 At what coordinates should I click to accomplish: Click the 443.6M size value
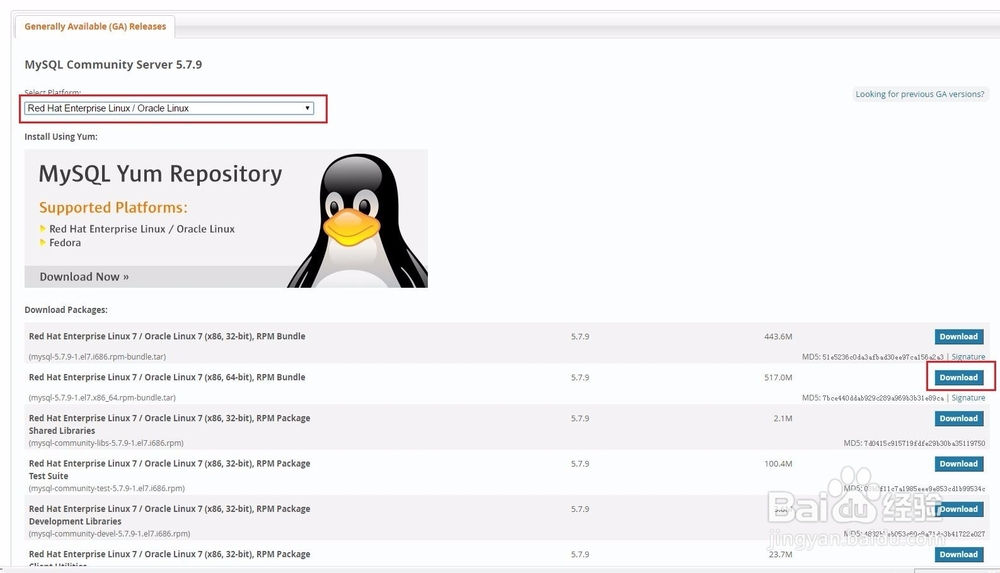coord(778,336)
